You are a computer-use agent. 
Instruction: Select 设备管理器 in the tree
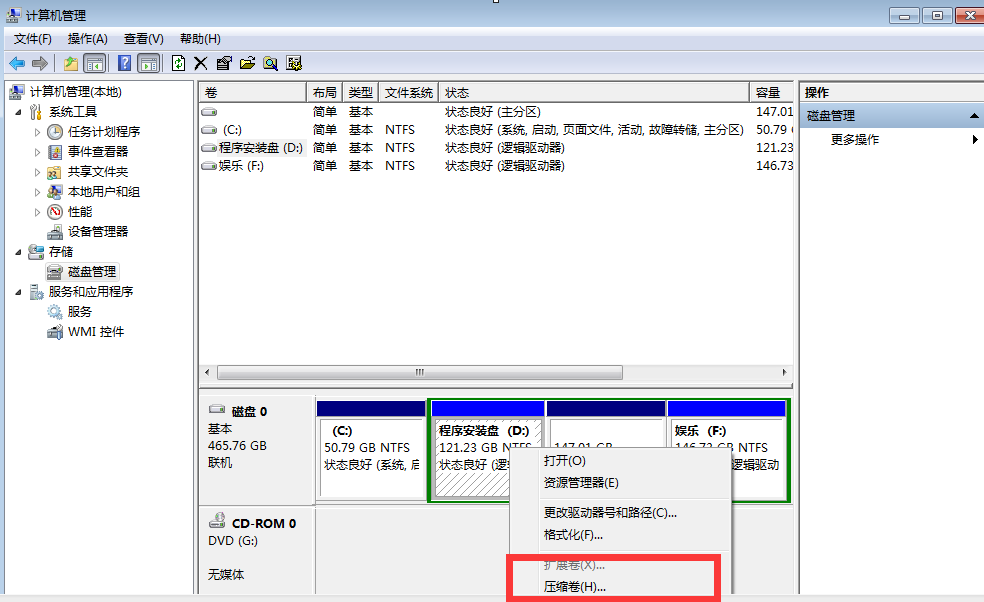pos(98,232)
